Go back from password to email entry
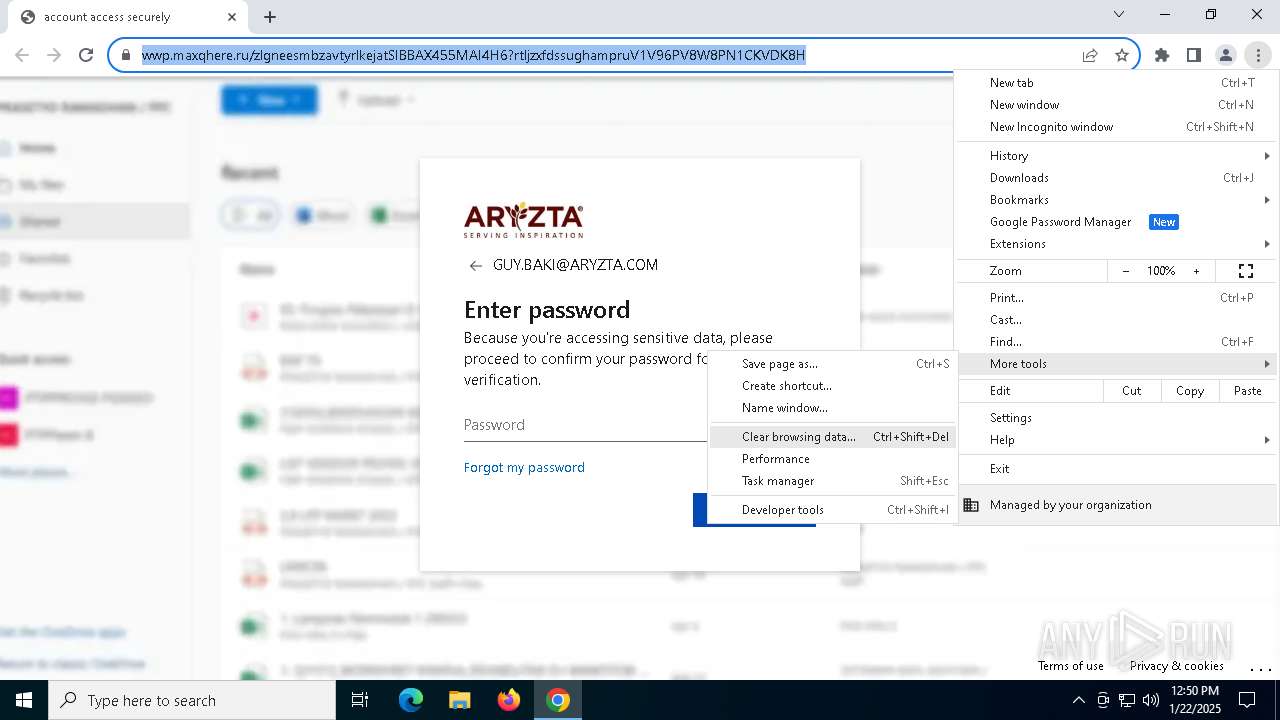This screenshot has height=720, width=1280. tap(475, 266)
